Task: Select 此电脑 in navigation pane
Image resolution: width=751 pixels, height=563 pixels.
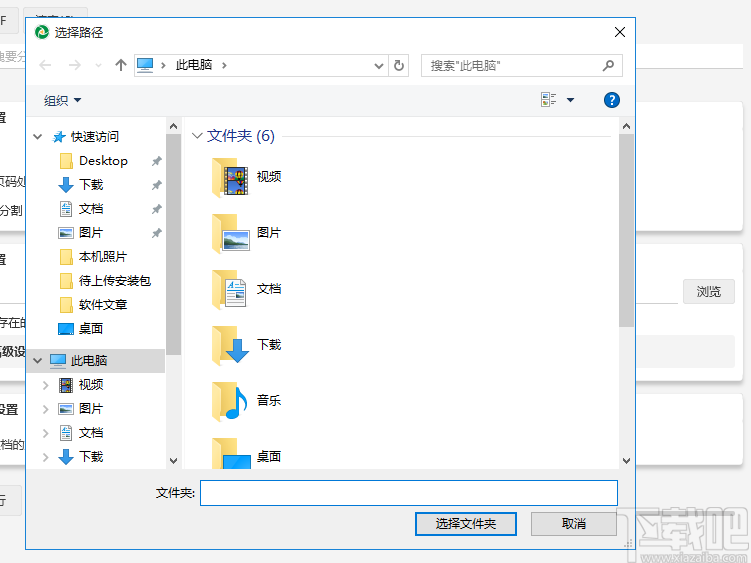Action: click(x=89, y=360)
